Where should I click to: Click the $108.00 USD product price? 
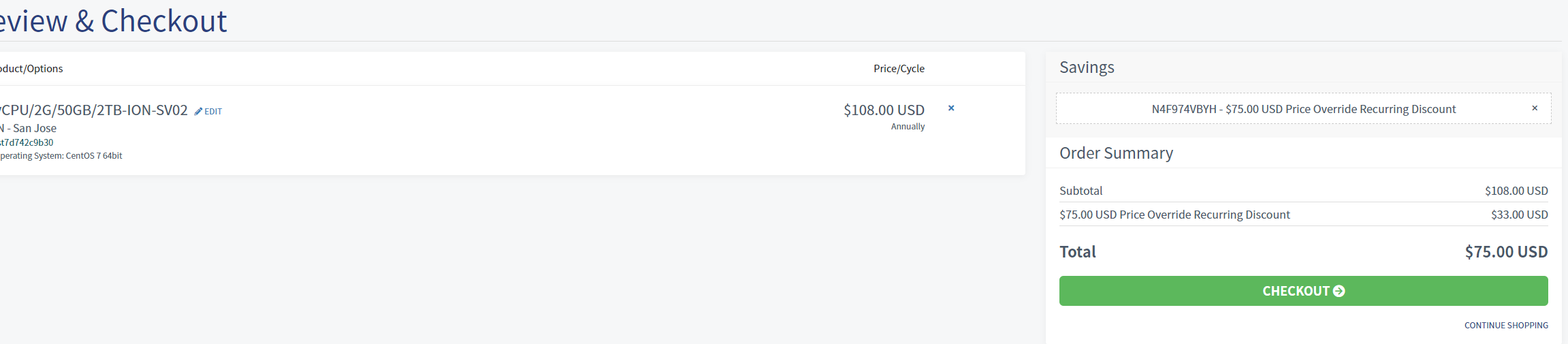click(884, 110)
